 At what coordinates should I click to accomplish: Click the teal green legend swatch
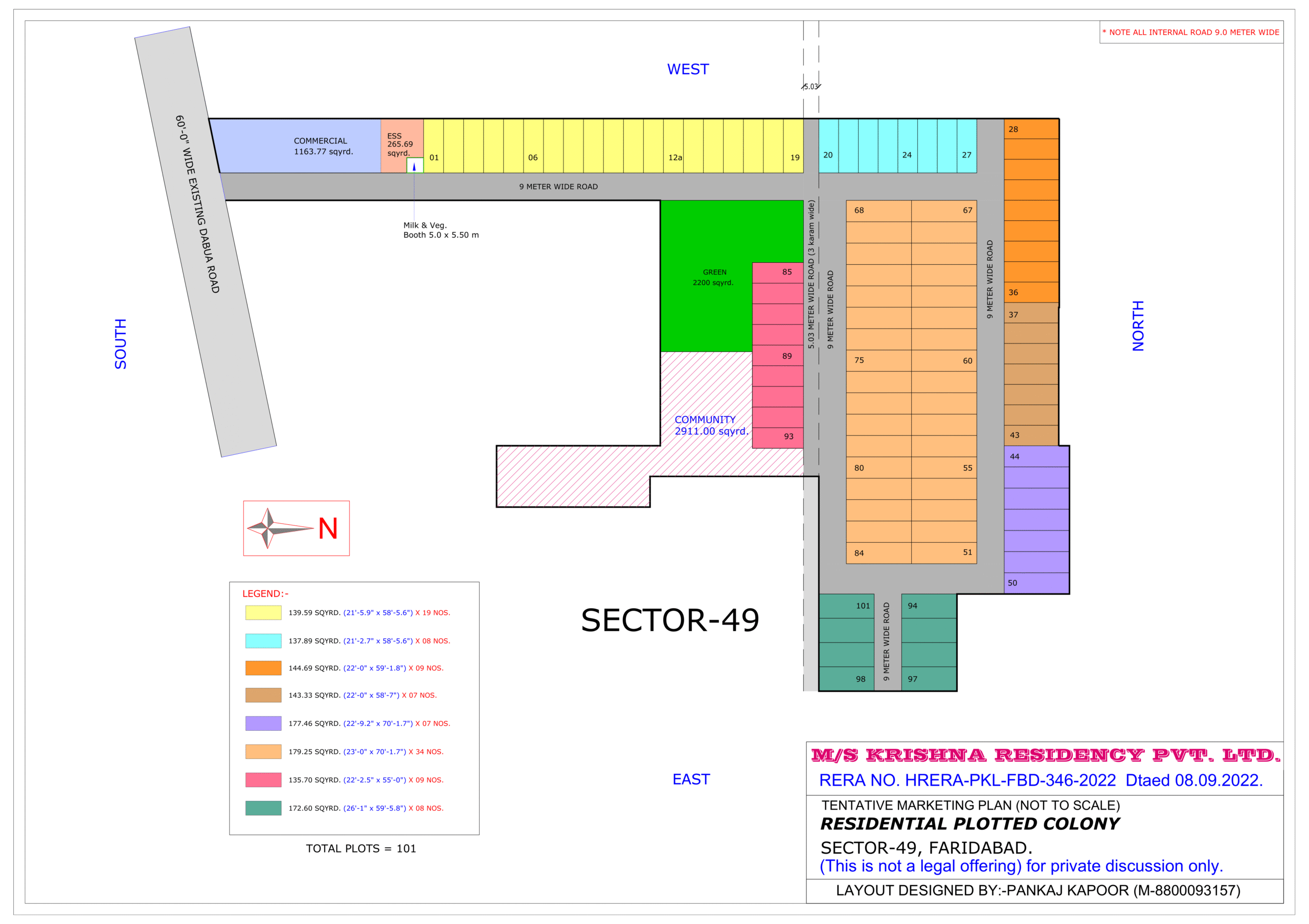pyautogui.click(x=263, y=808)
